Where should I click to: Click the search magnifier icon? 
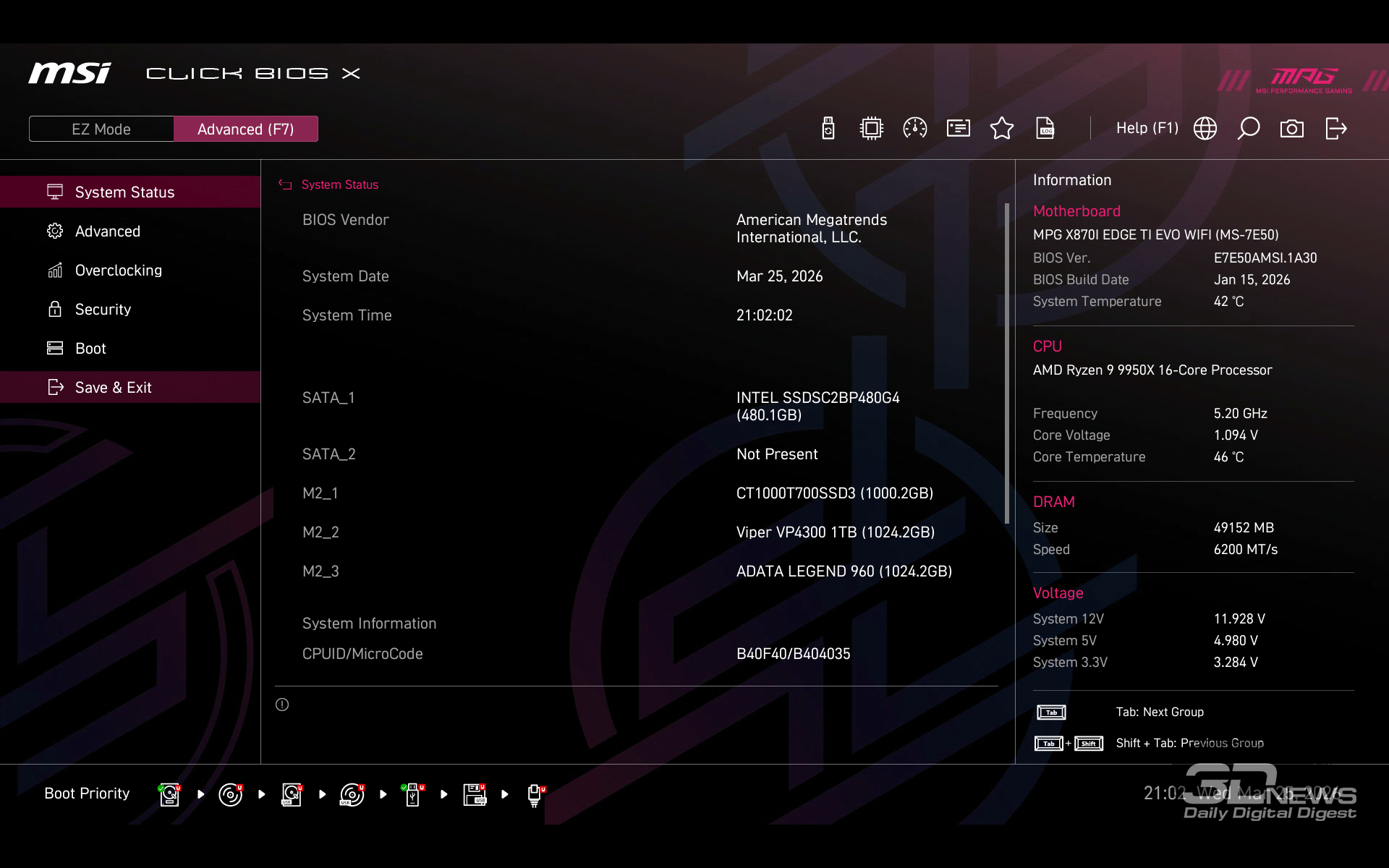(x=1249, y=129)
